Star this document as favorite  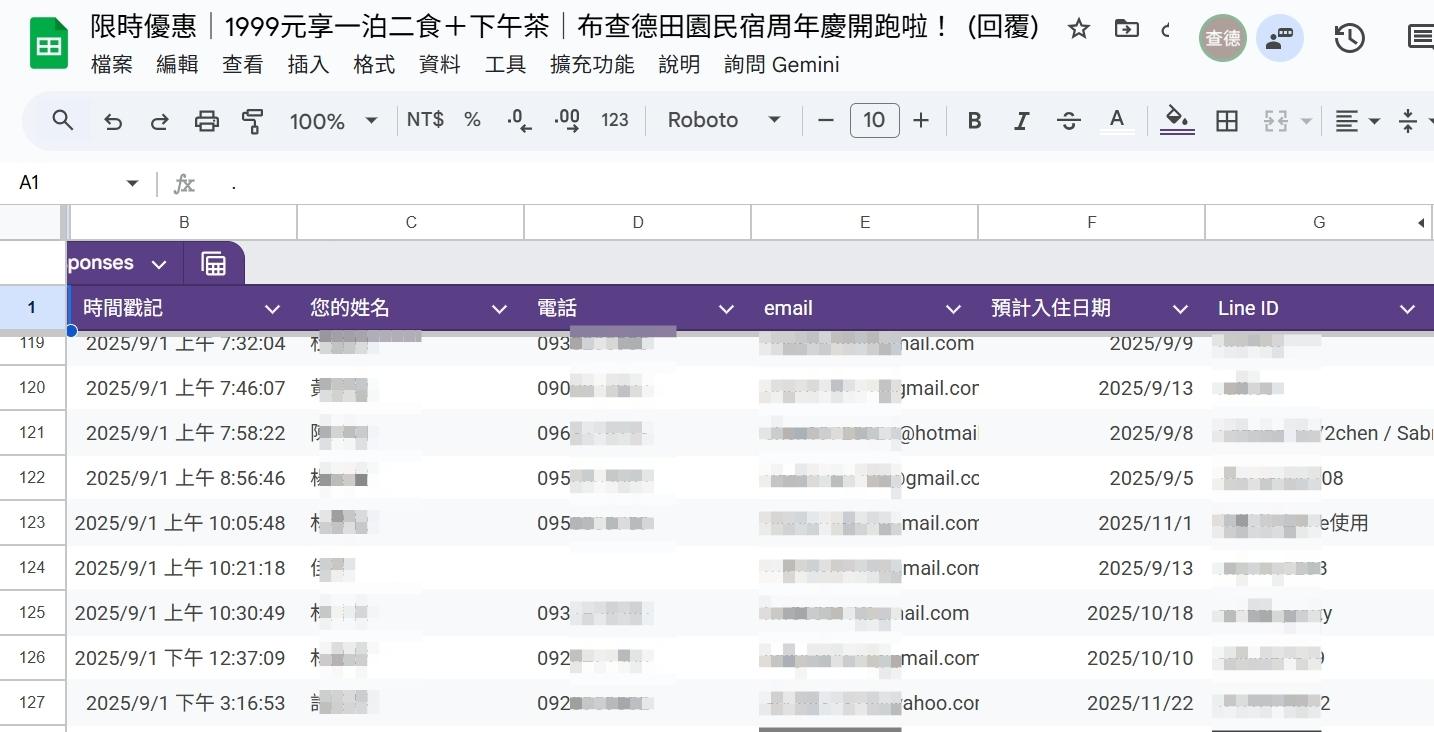tap(1078, 29)
